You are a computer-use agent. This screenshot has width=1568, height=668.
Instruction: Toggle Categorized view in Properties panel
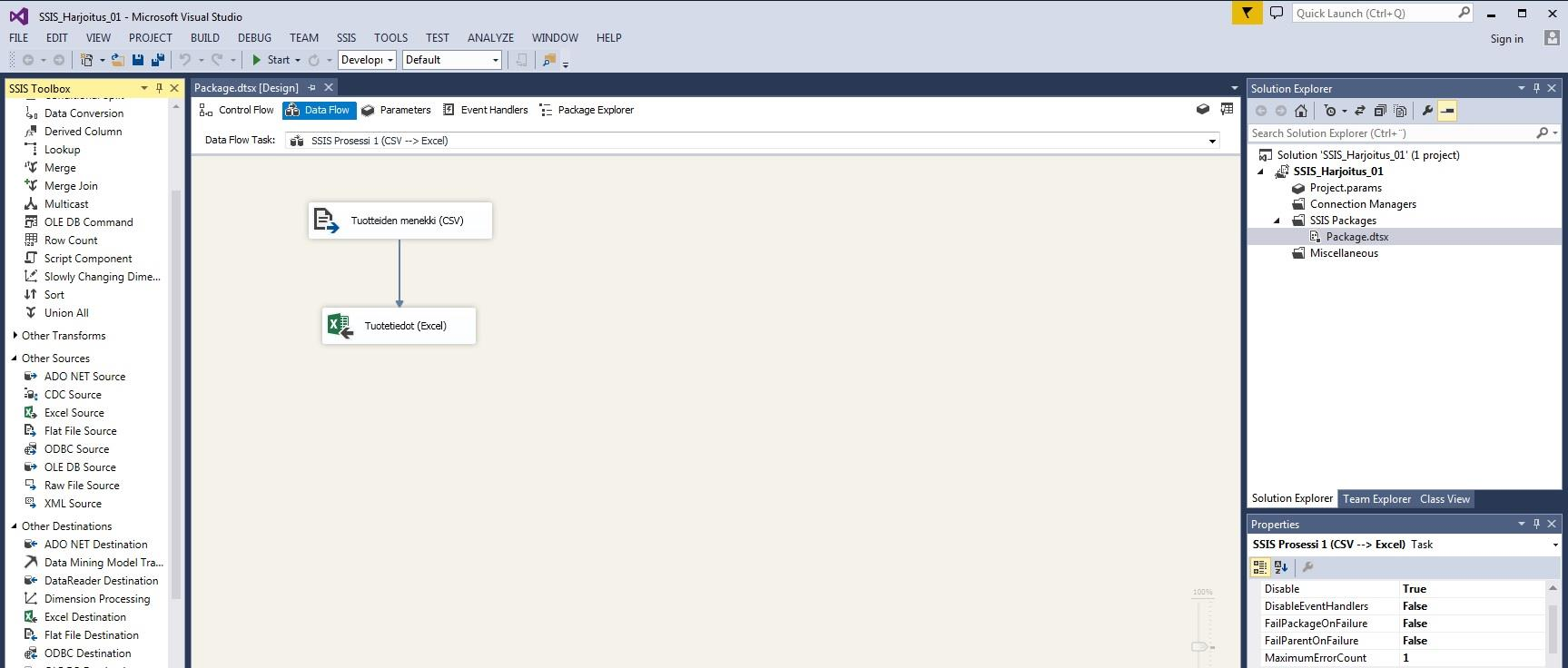pos(1260,567)
